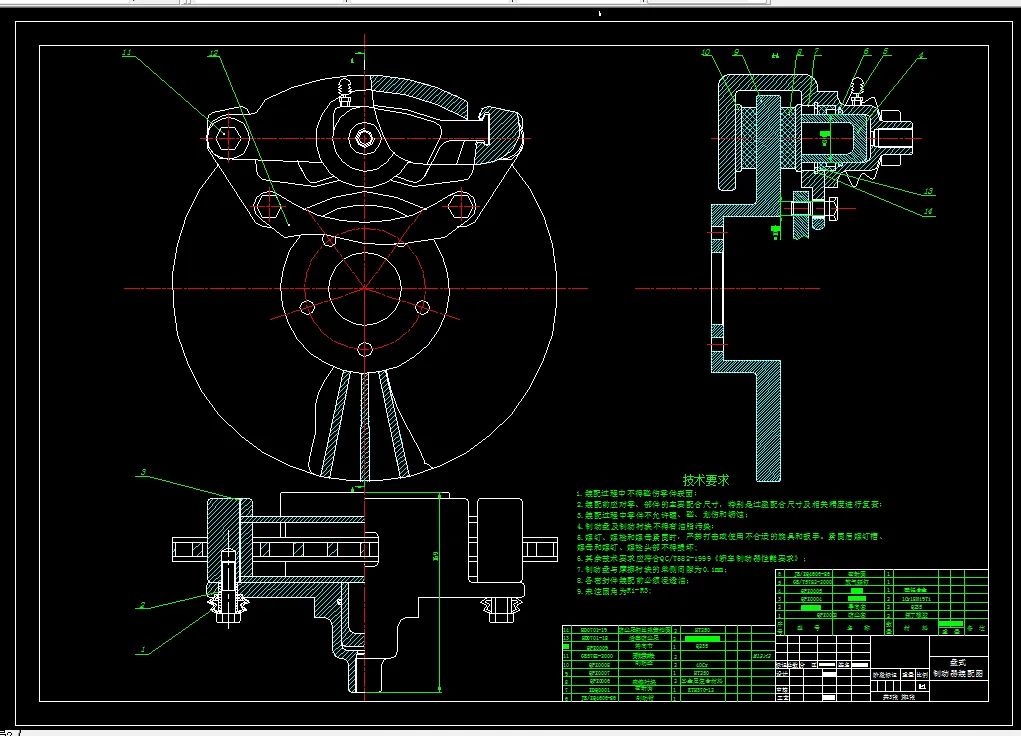Pick the caliper piston pivot circle center
This screenshot has width=1021, height=736.
364,138
